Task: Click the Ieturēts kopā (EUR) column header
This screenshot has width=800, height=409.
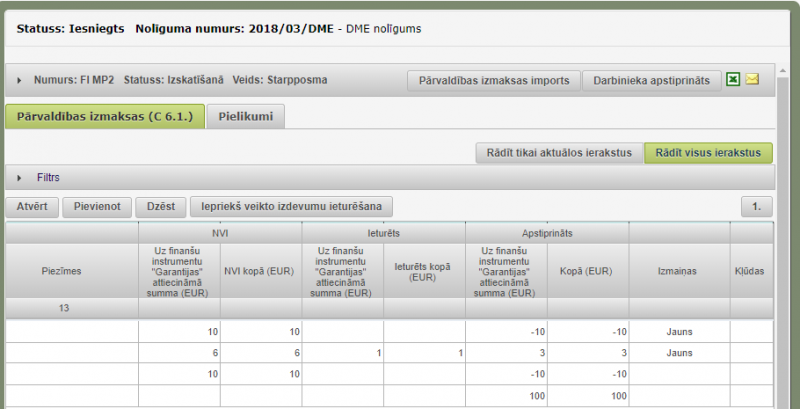Action: pos(424,271)
